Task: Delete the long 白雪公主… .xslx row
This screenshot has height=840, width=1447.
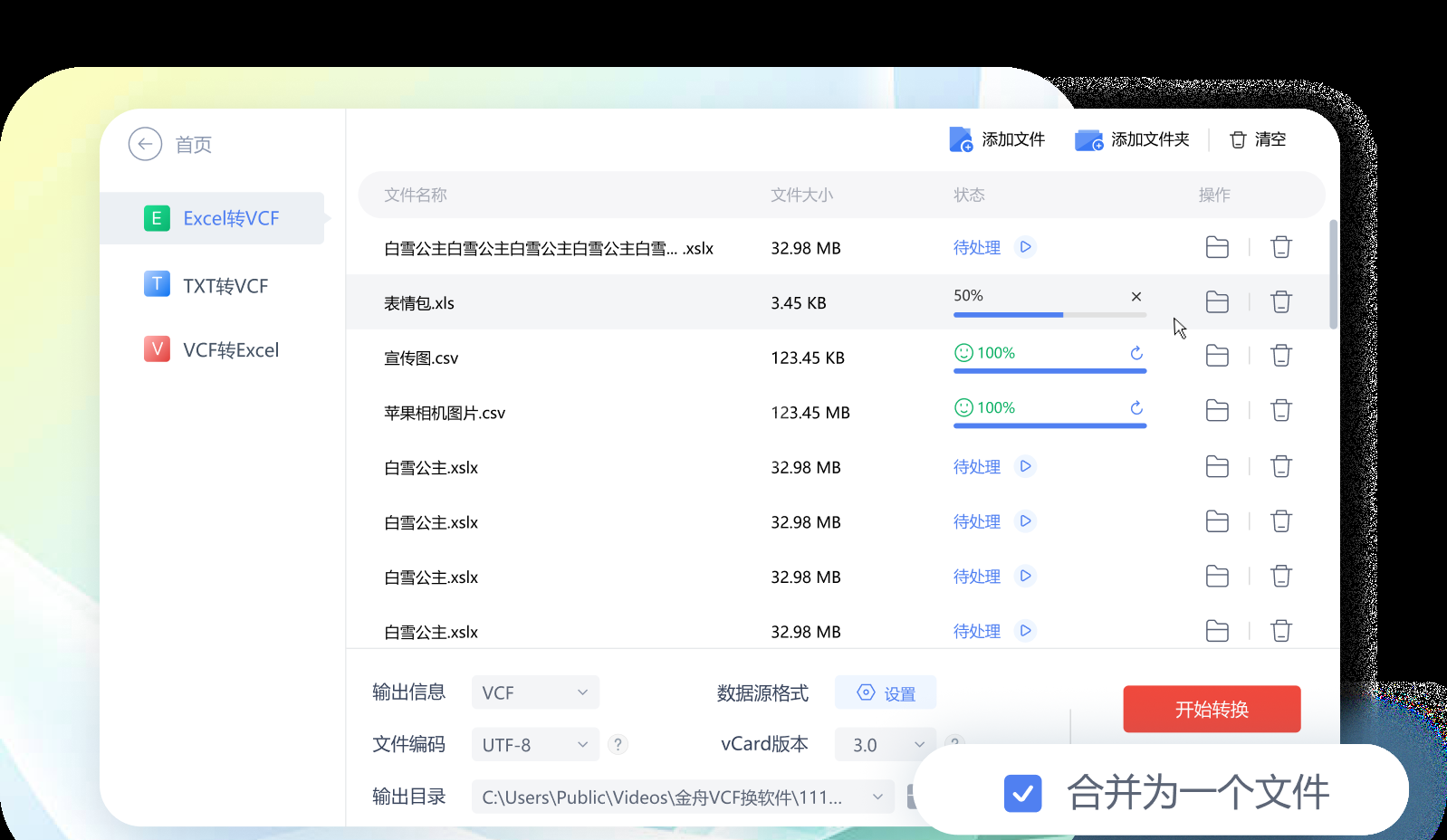Action: 1280,247
